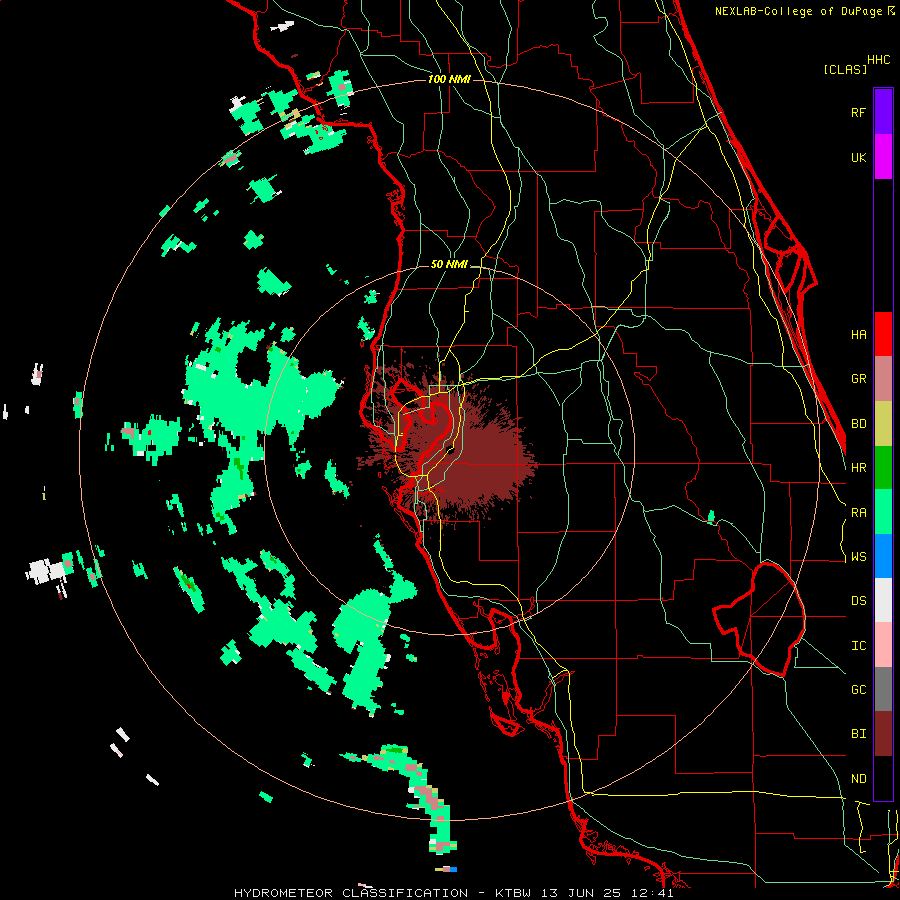Click the 100 NMI range ring label

point(449,79)
